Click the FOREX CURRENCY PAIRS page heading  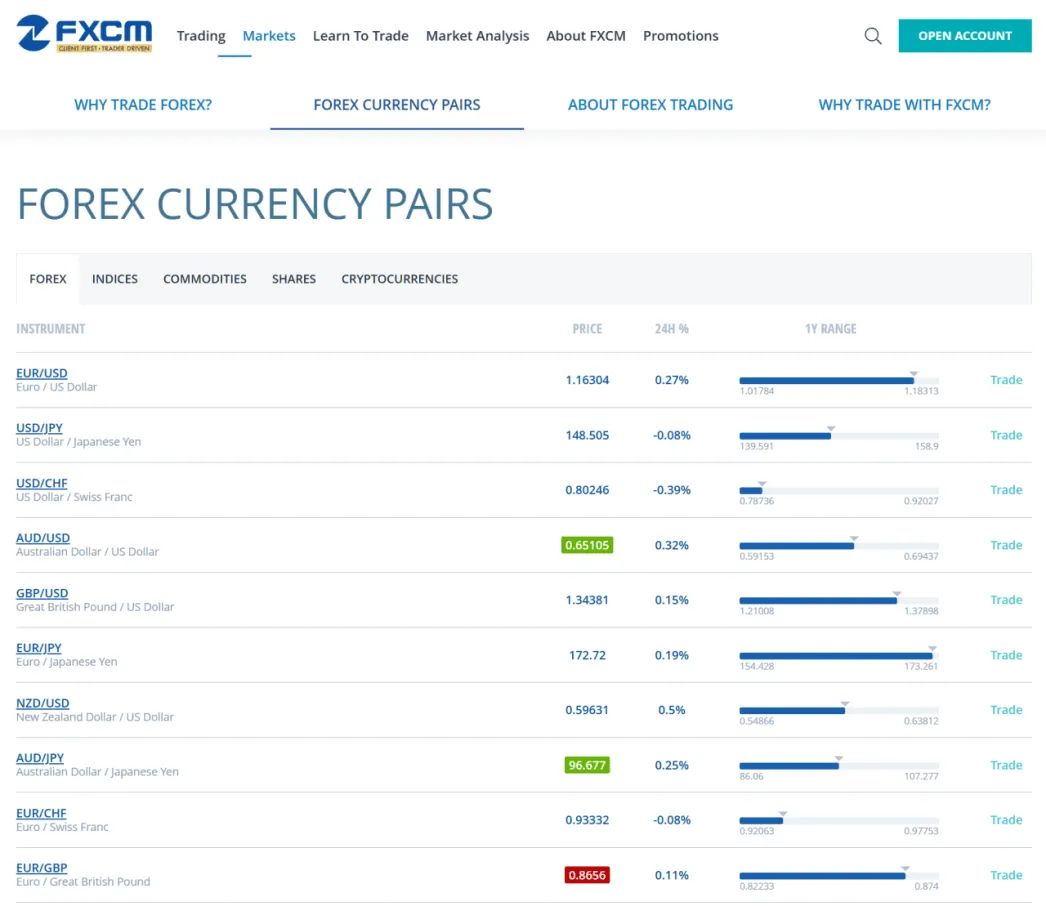pos(255,204)
